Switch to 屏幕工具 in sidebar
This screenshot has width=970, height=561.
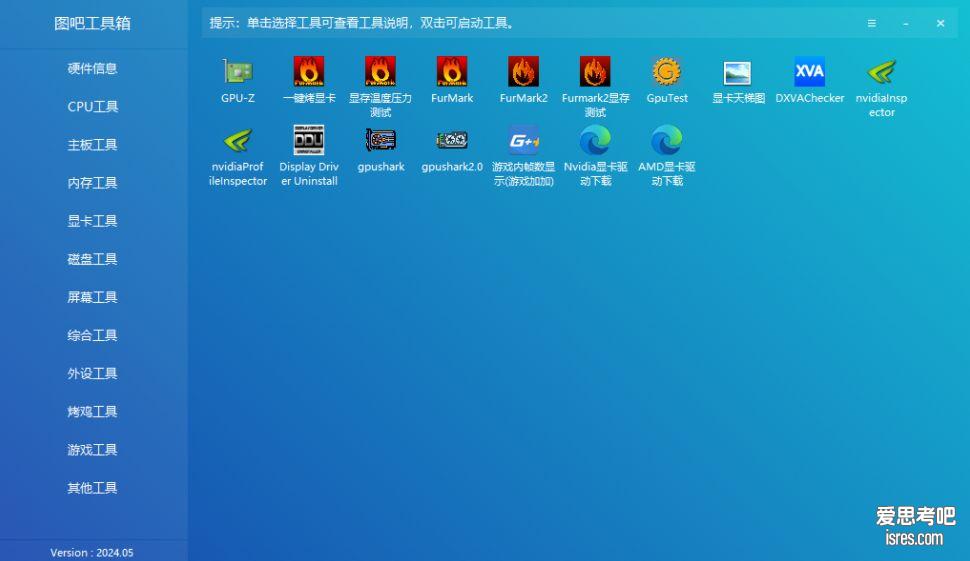click(92, 298)
